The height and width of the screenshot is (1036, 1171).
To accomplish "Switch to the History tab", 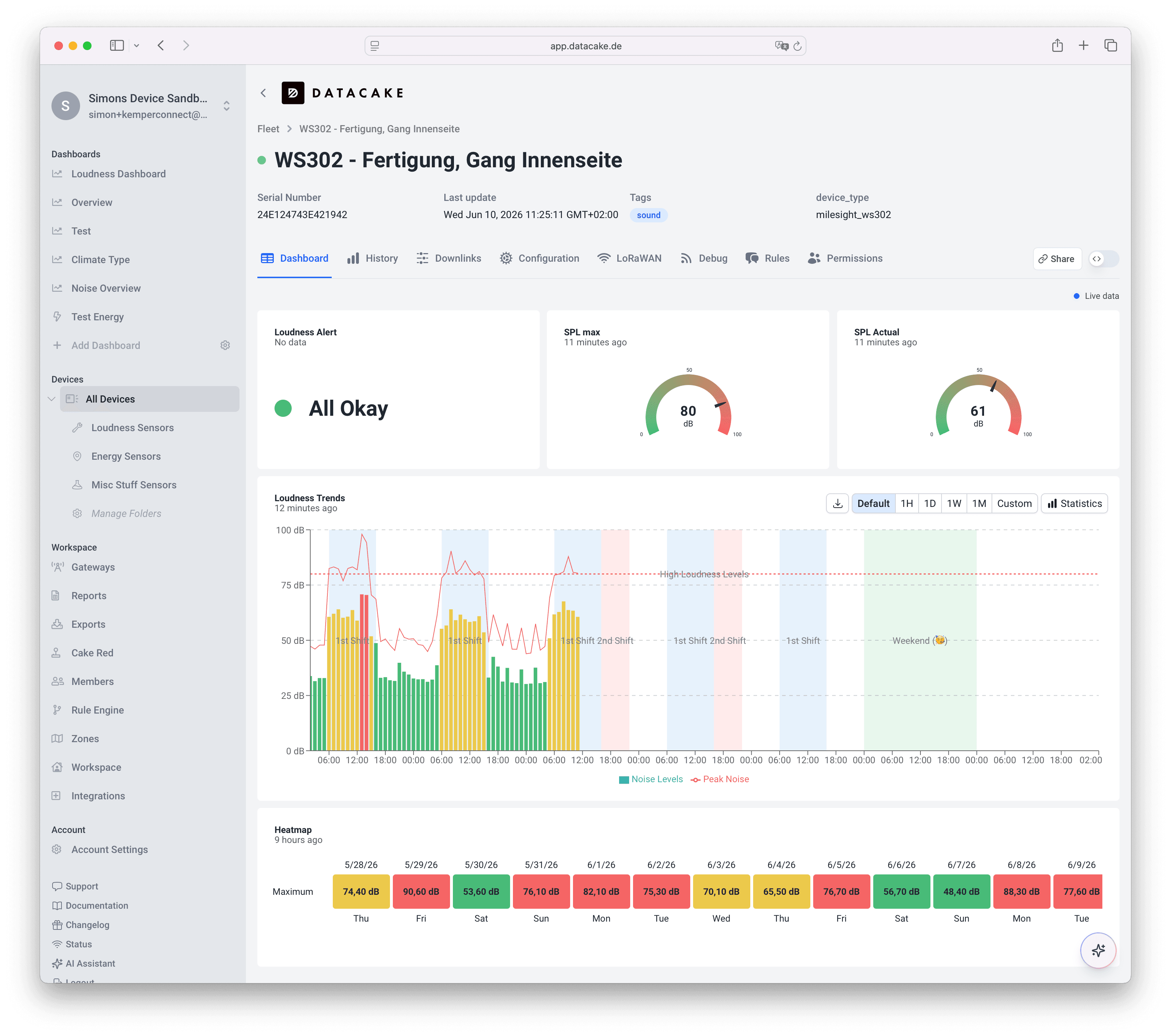I will pyautogui.click(x=372, y=258).
